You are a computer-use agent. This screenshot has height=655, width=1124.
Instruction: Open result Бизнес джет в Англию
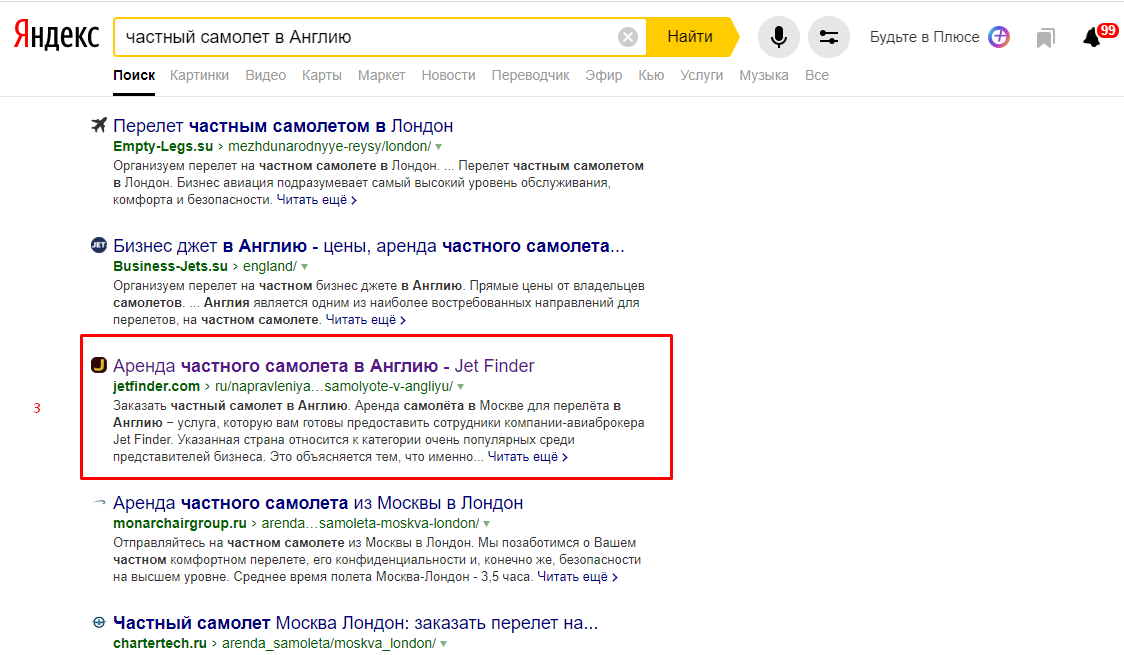point(369,246)
